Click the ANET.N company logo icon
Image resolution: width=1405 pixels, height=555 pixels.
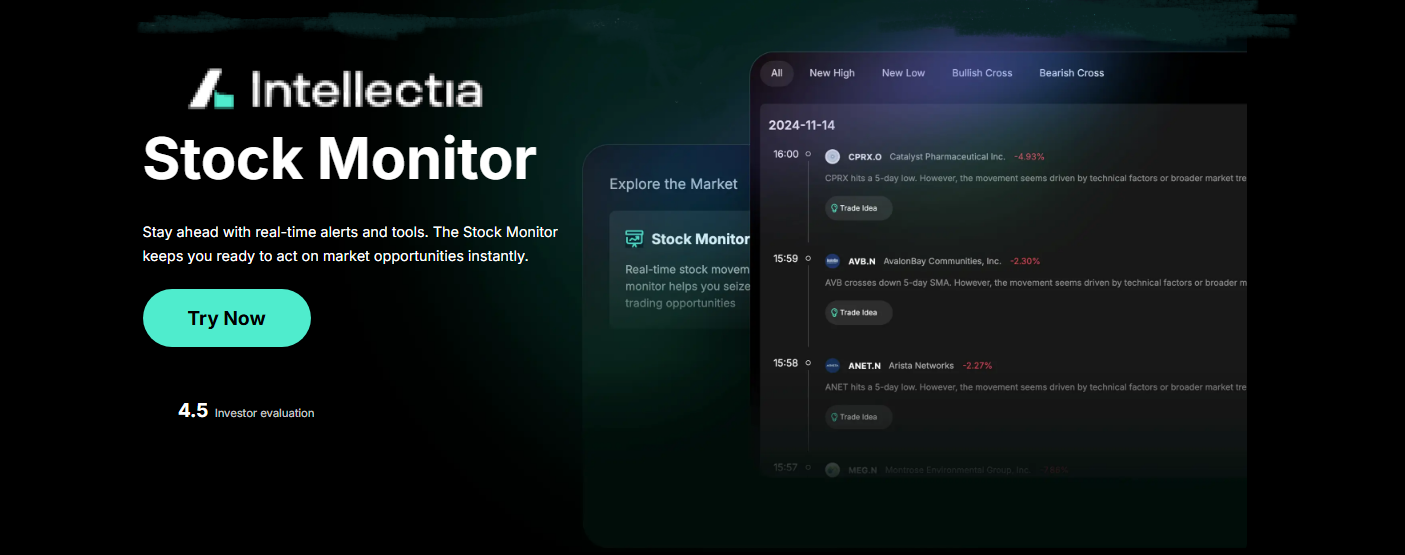pyautogui.click(x=832, y=366)
